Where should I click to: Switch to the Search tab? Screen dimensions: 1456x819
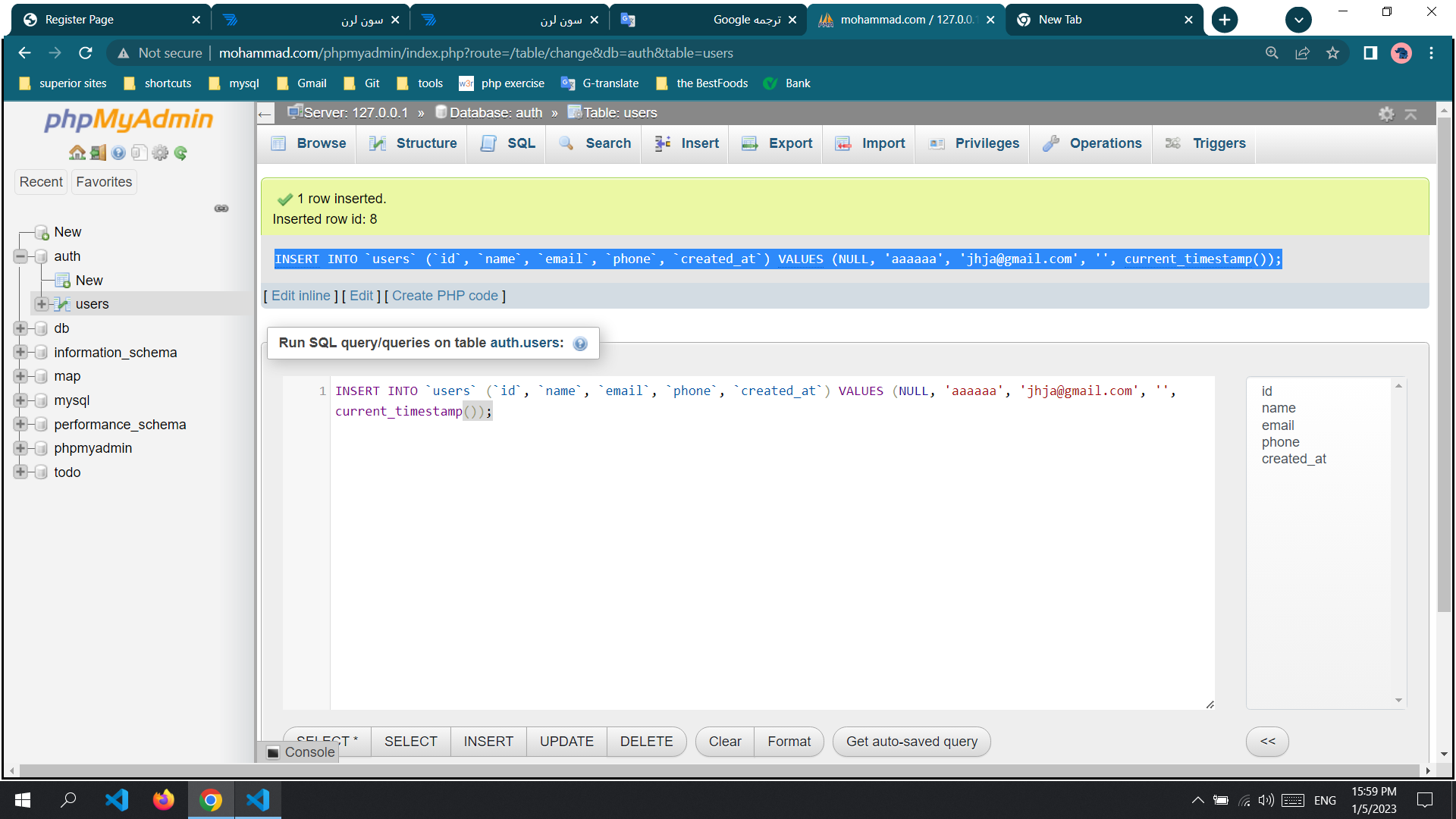tap(595, 144)
